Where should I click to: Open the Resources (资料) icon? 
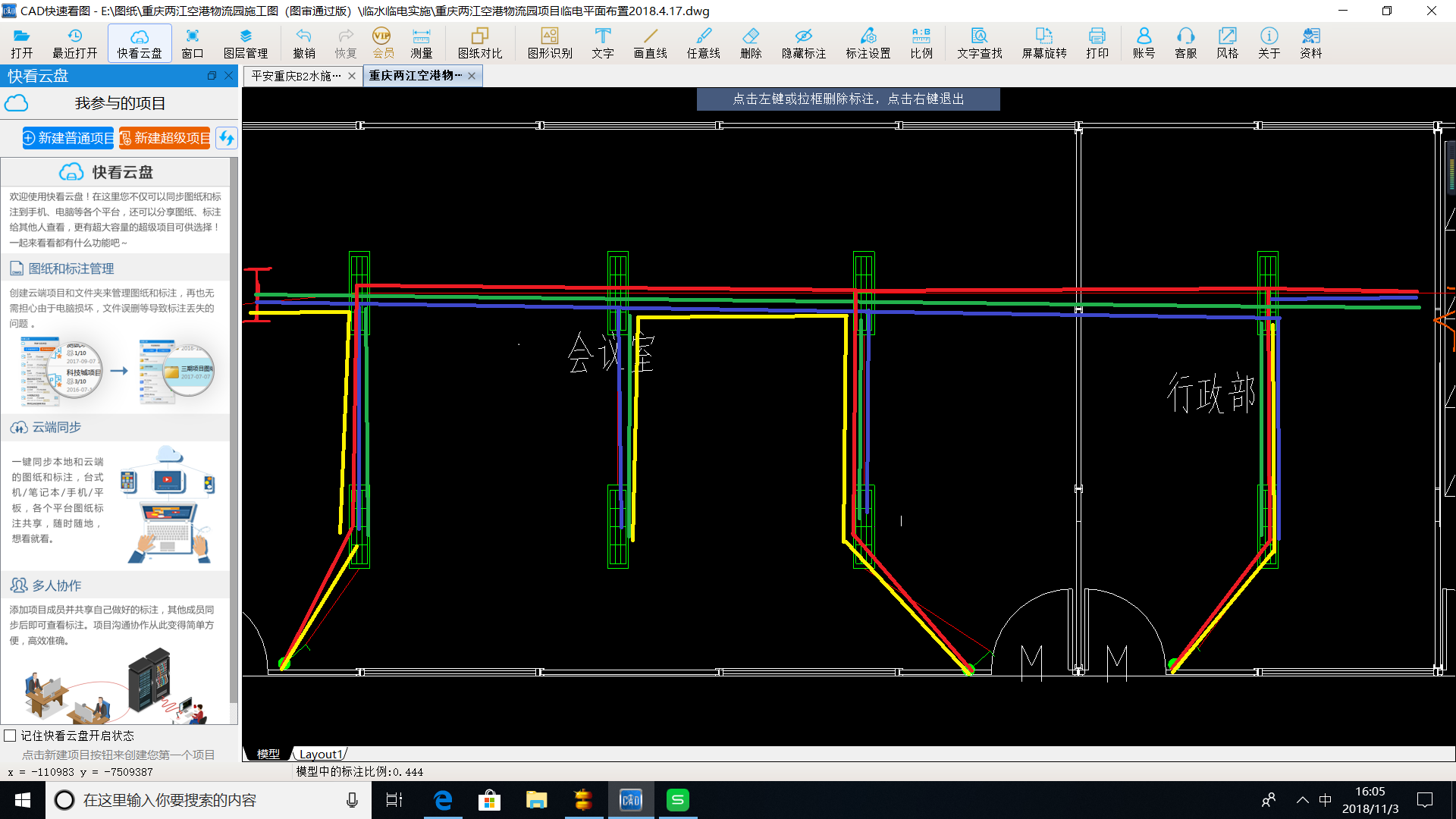tap(1310, 43)
